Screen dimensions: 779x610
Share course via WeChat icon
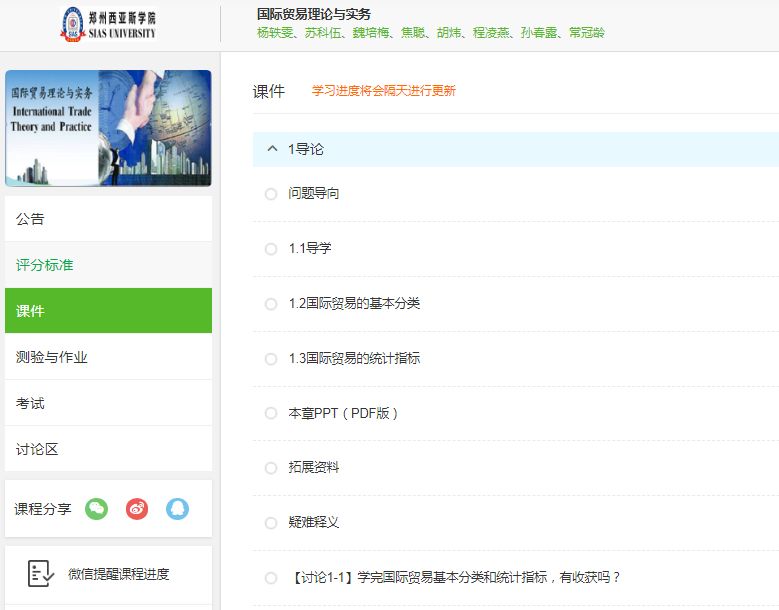(x=96, y=509)
